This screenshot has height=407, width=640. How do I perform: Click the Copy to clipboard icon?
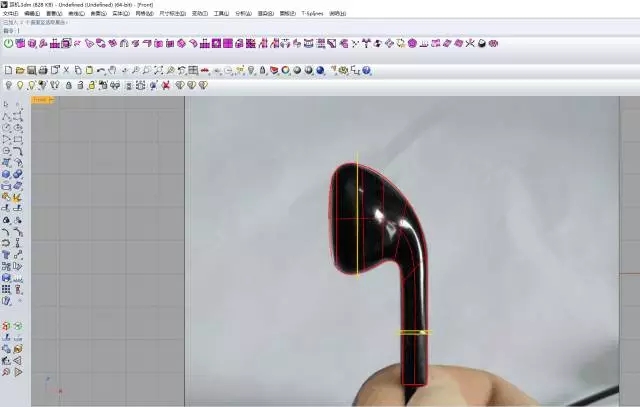coord(78,71)
